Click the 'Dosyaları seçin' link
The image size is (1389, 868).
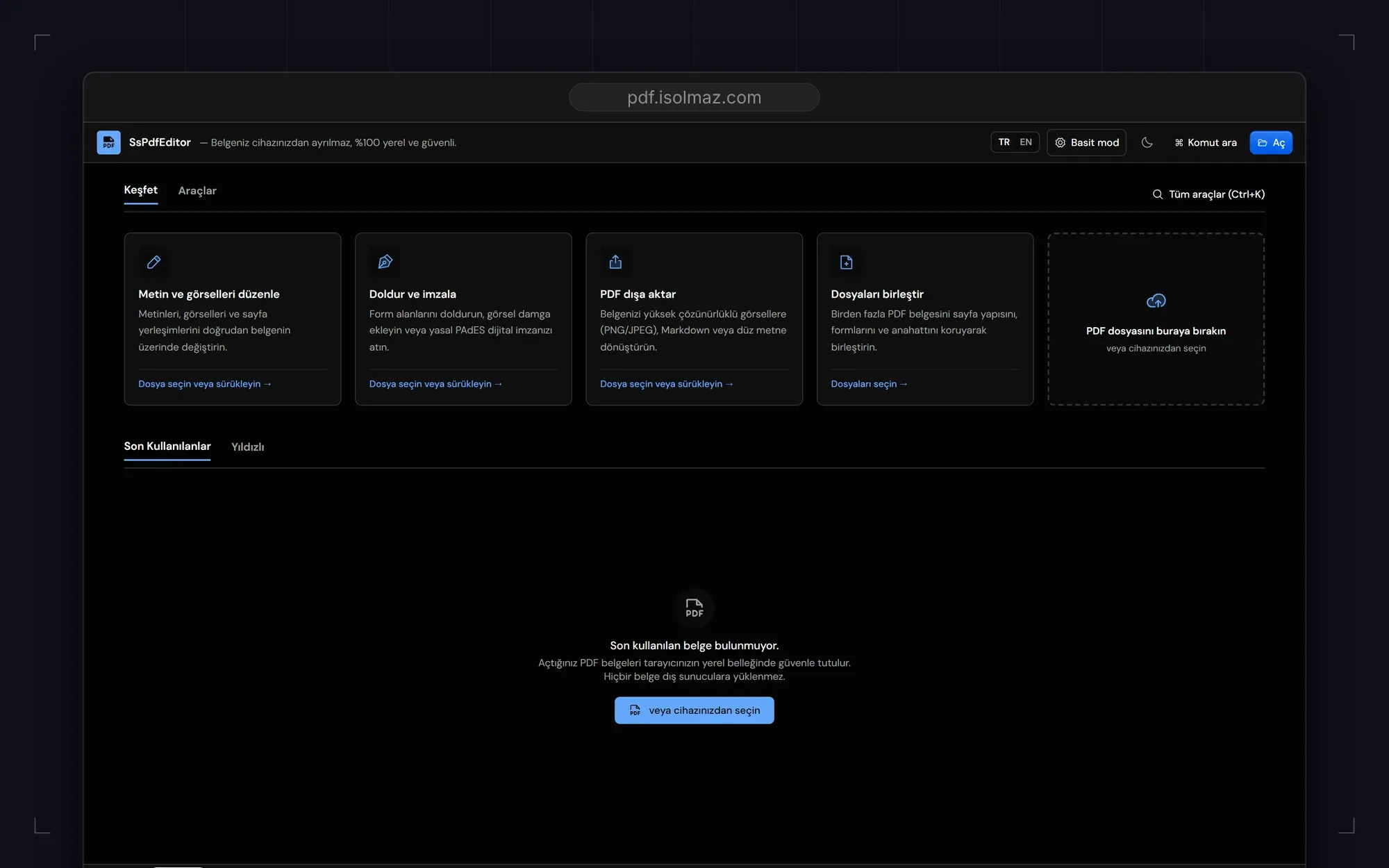(x=869, y=384)
